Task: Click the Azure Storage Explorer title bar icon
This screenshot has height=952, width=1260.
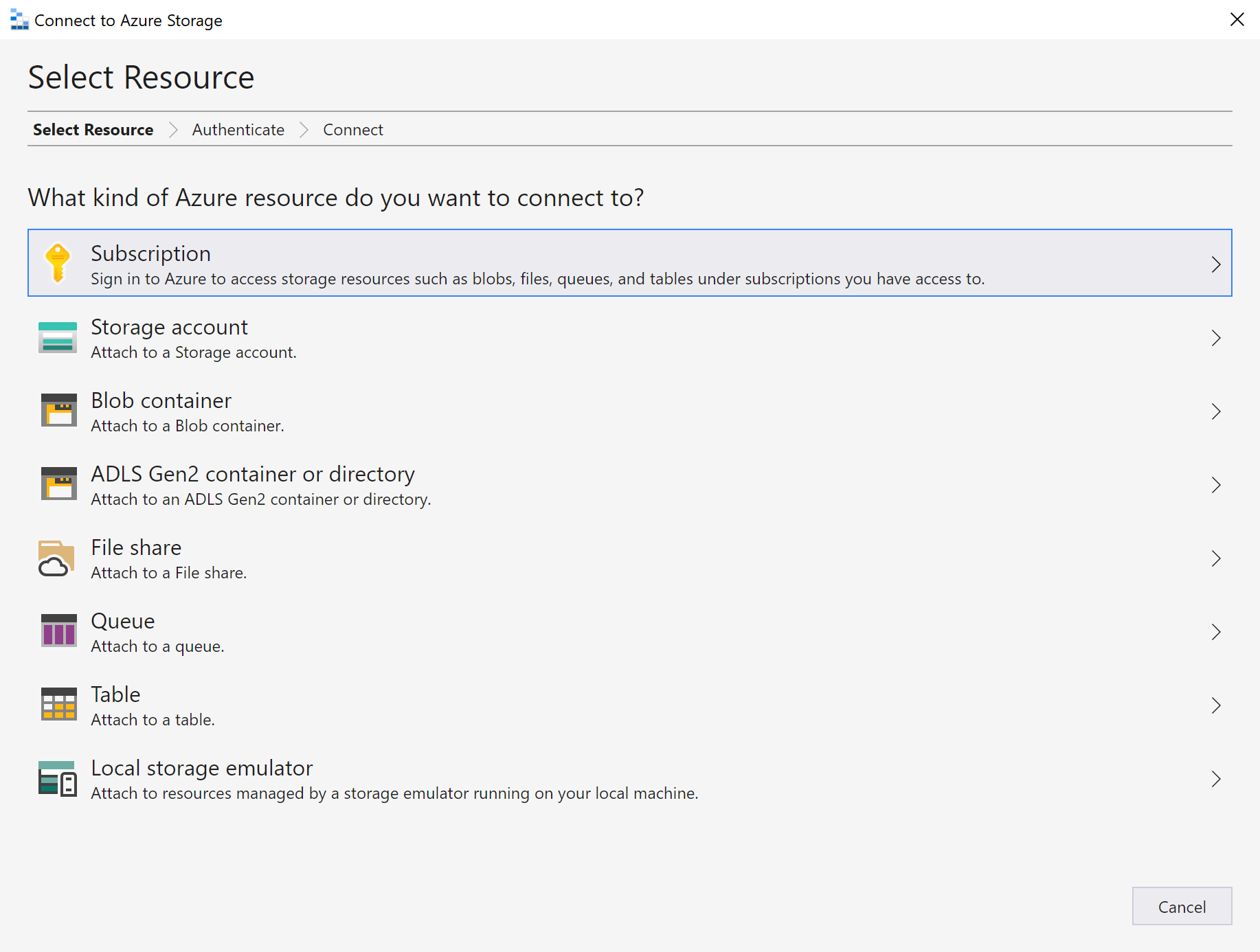Action: pos(18,19)
